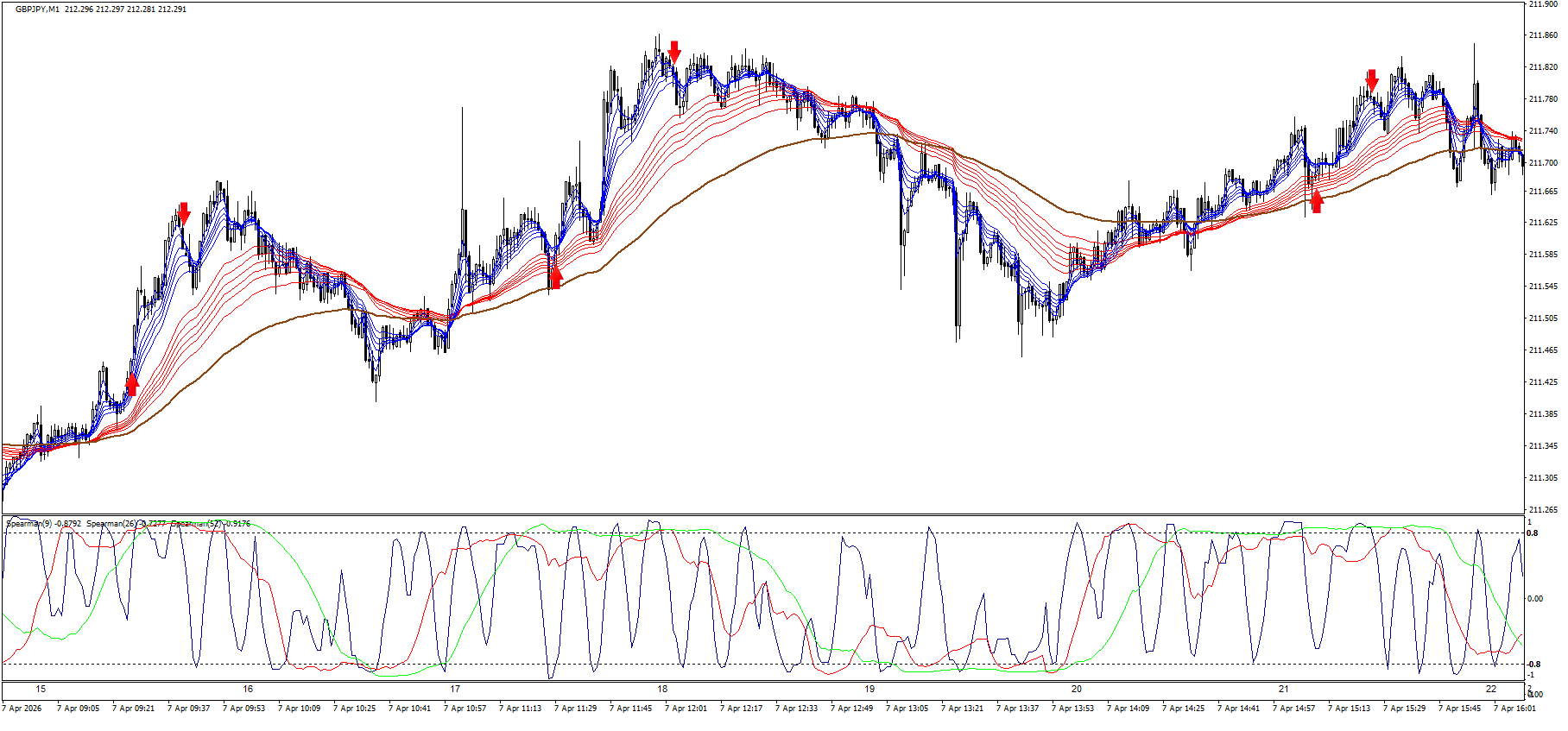The height and width of the screenshot is (731, 1568).
Task: Click the red up arrow near 14:57
Action: point(1316,201)
